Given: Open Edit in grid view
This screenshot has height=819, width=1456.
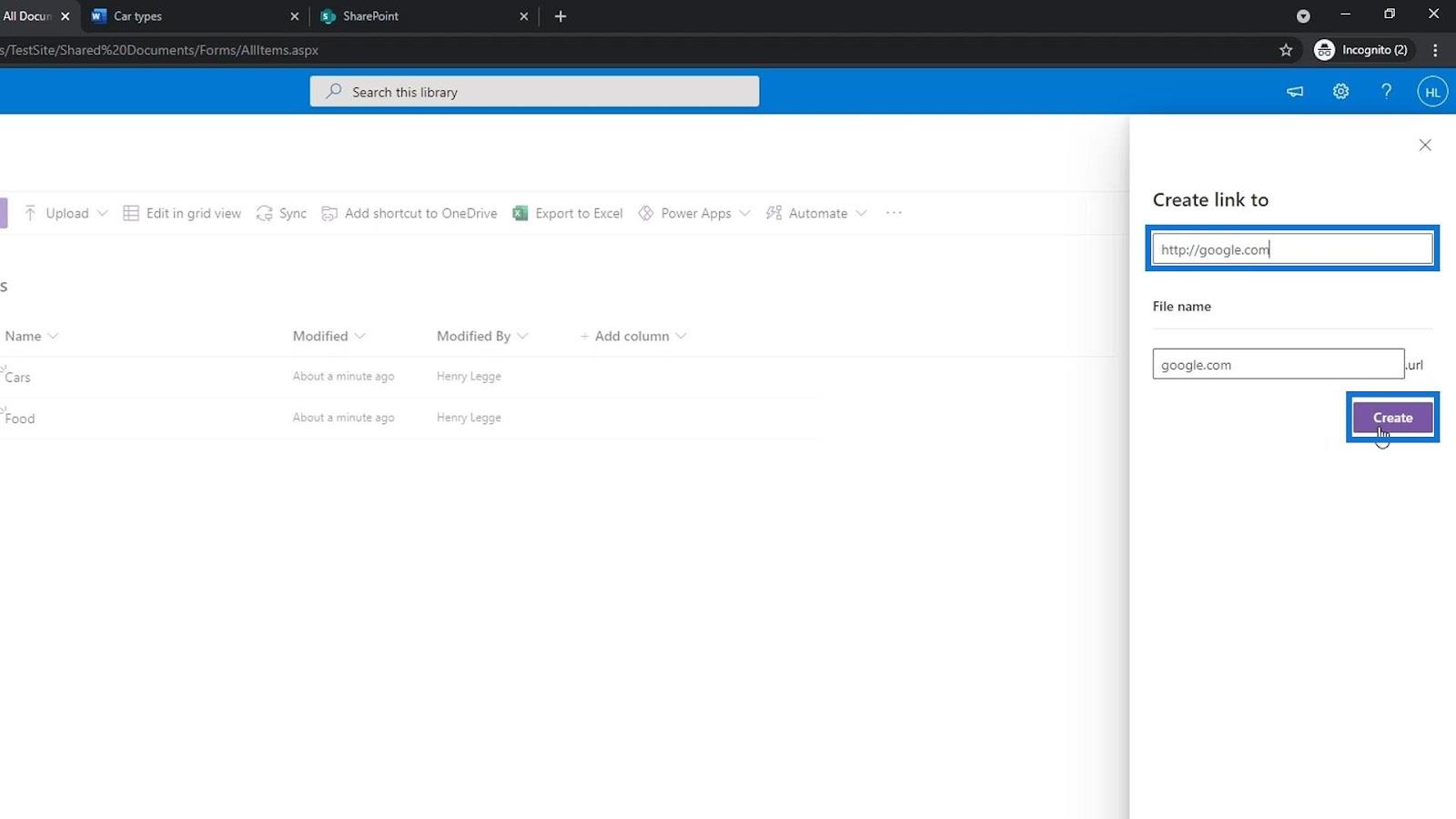Looking at the screenshot, I should pos(182,213).
